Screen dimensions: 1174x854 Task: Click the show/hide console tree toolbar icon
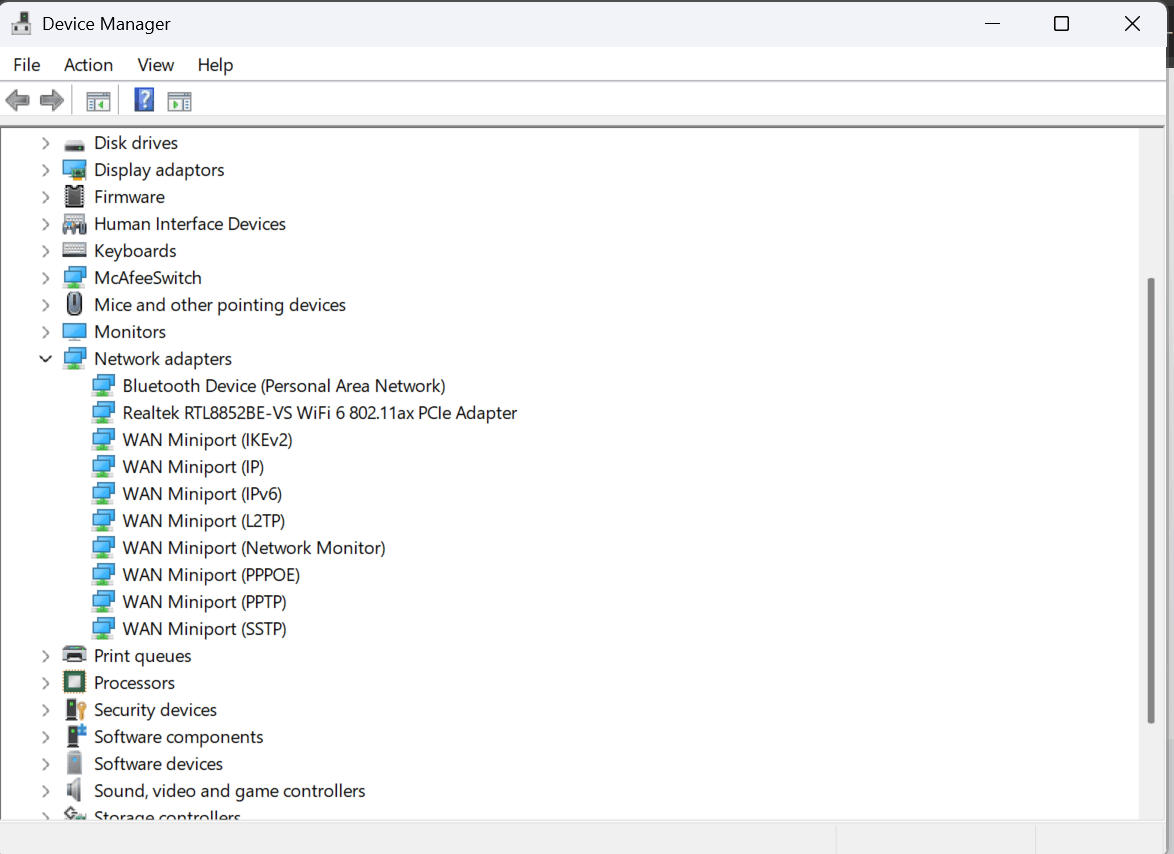98,101
